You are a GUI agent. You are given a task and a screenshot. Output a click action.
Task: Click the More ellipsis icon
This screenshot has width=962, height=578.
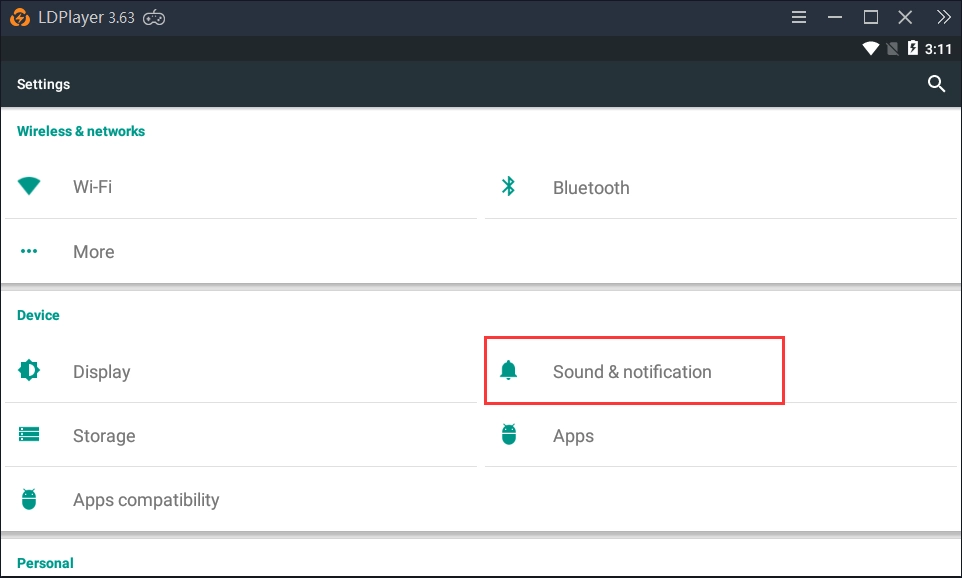point(28,251)
